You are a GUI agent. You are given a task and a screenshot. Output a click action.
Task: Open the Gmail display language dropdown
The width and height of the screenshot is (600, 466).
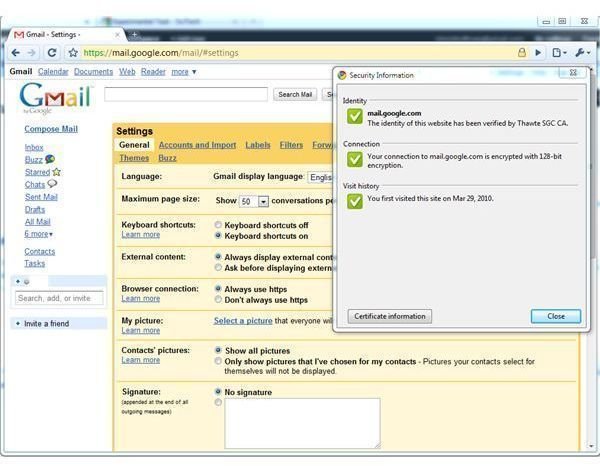(x=321, y=178)
